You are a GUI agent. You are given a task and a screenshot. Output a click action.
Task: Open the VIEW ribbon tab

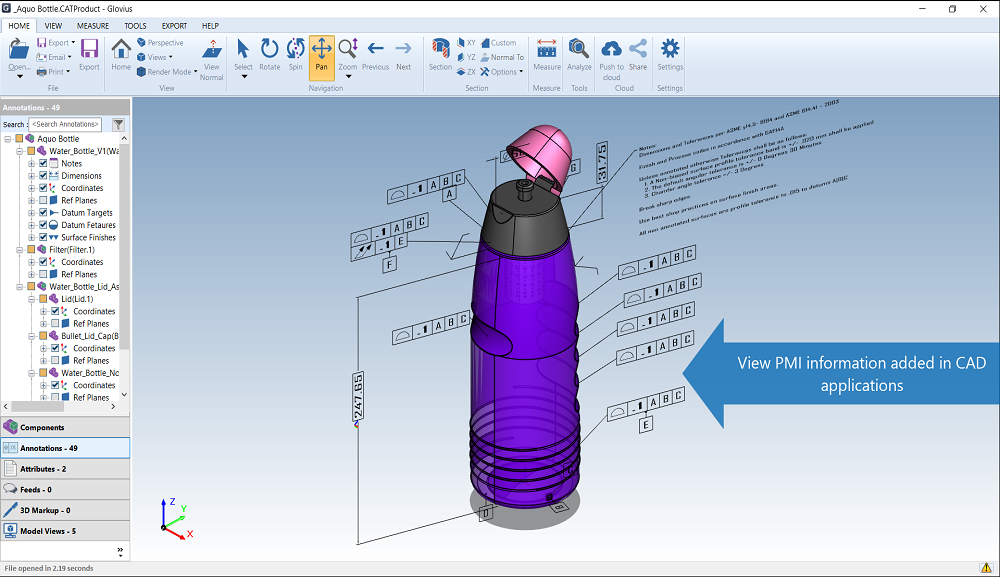53,26
